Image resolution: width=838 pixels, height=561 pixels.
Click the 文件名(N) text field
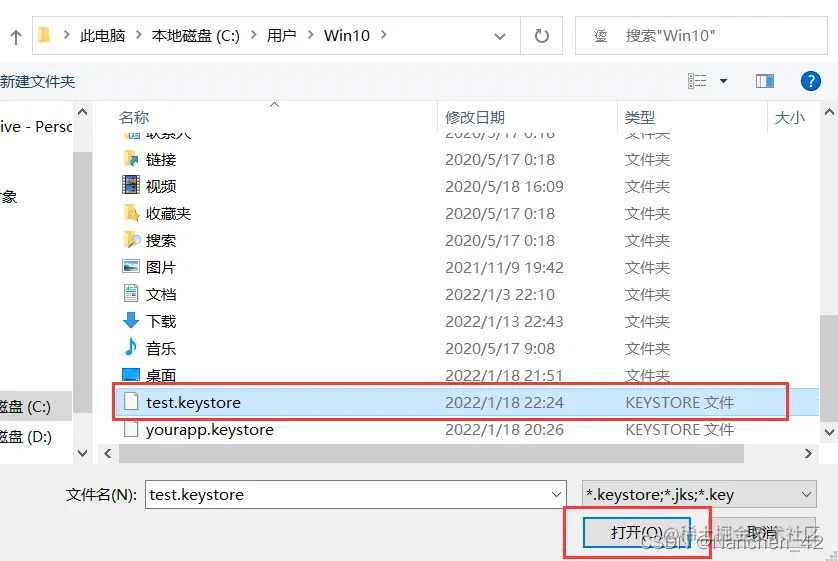pyautogui.click(x=355, y=494)
